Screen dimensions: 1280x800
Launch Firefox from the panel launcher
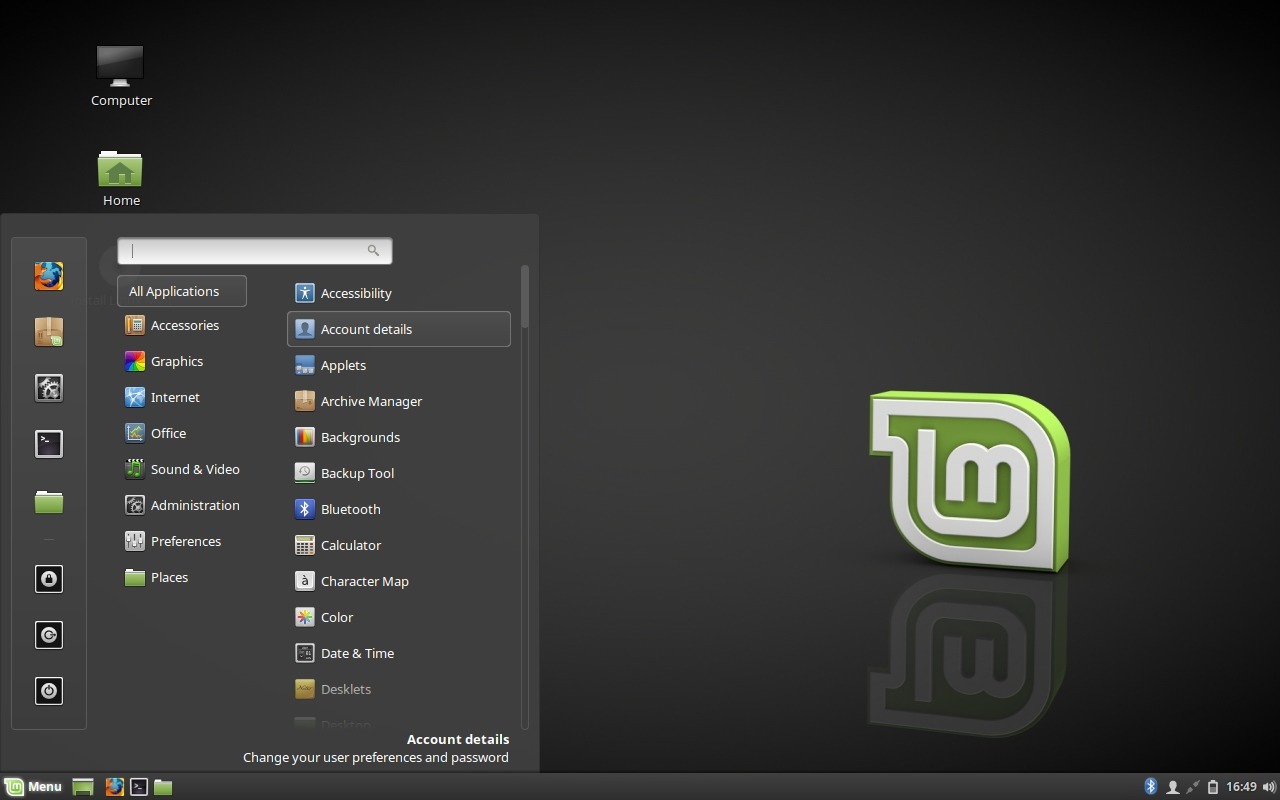click(x=115, y=787)
